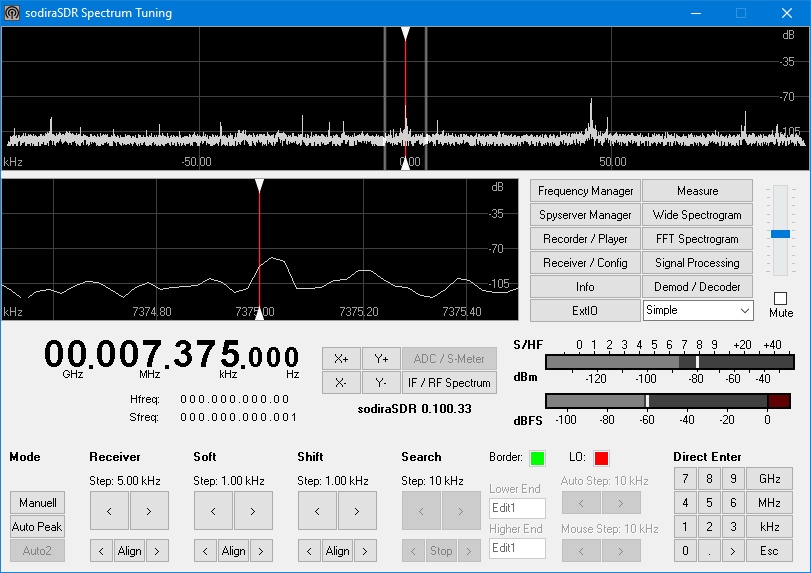Step Shift frequency left with large arrow
This screenshot has height=573, width=811.
coord(317,511)
